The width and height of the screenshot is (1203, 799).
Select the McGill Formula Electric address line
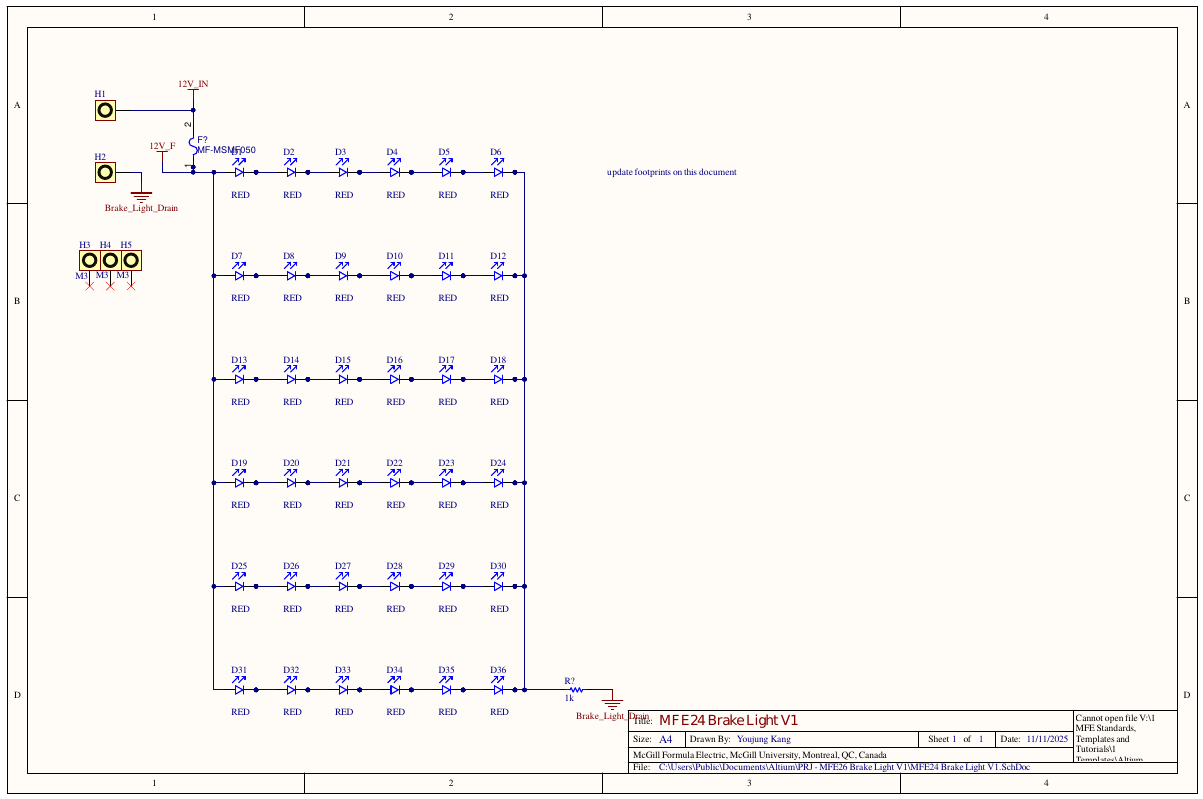tap(760, 754)
